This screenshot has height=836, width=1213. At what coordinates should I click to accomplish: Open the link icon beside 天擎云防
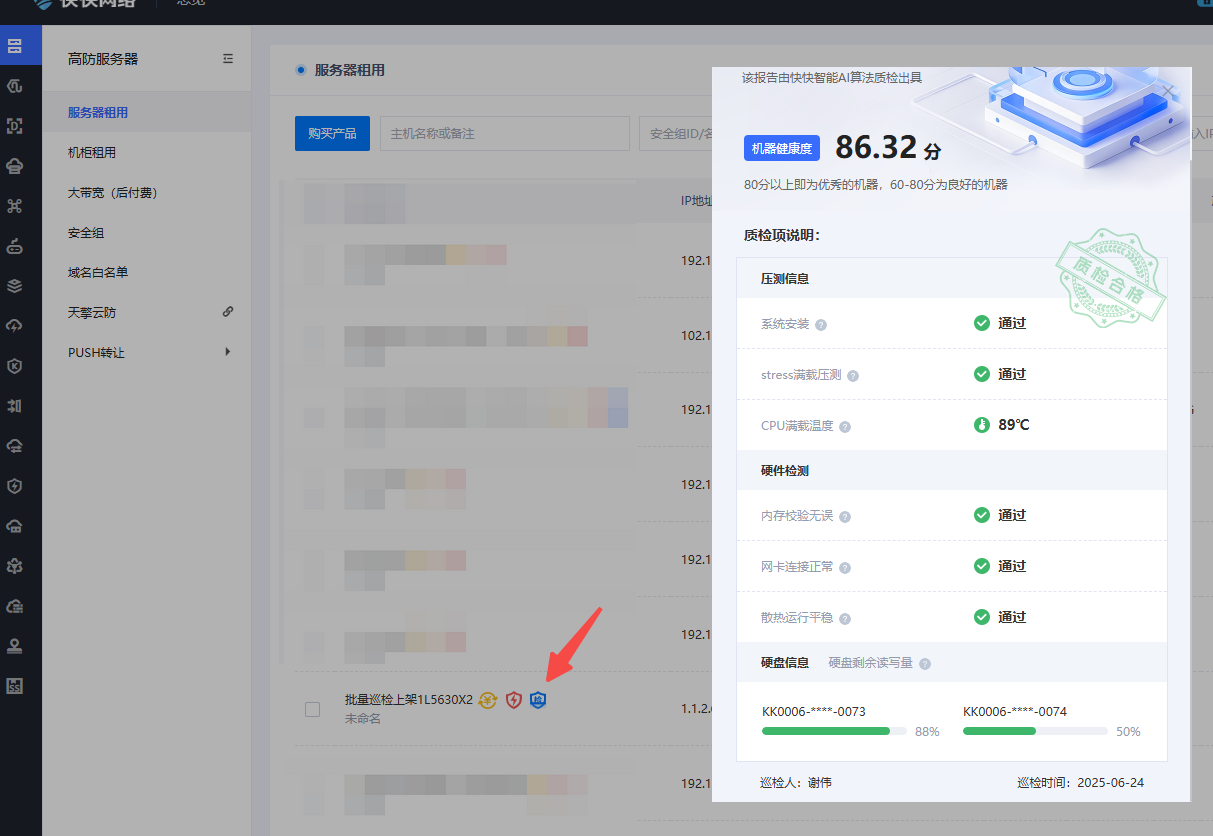(228, 312)
